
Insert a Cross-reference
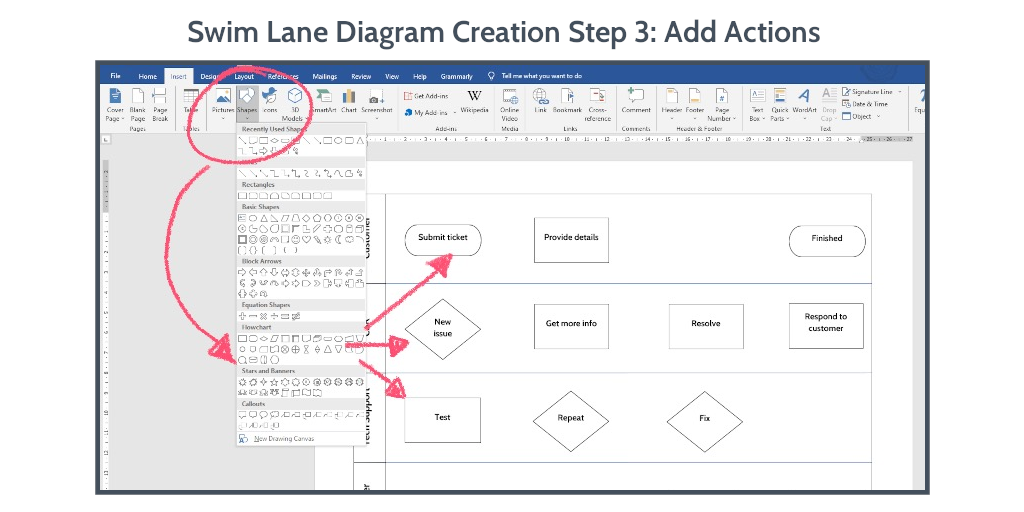click(x=597, y=104)
